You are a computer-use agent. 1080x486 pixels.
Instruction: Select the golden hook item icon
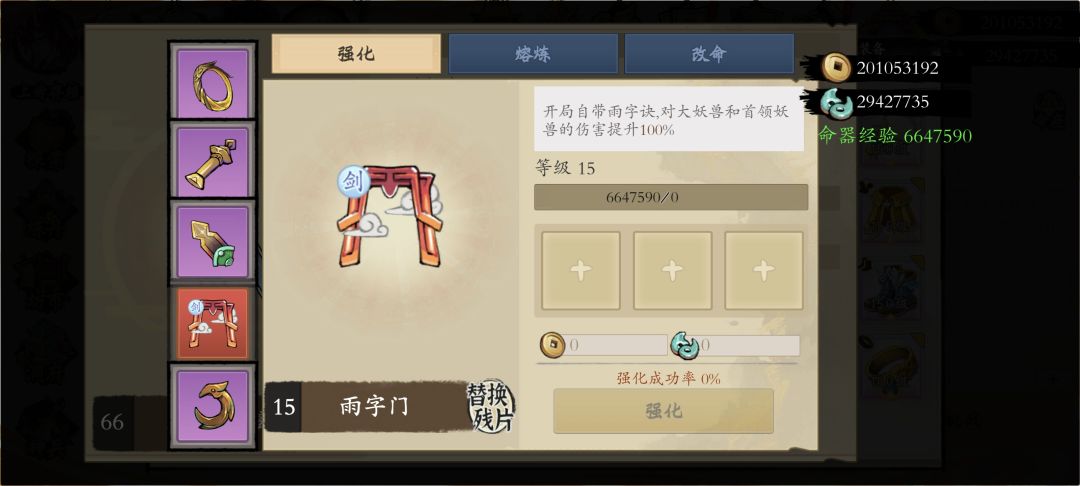tap(213, 406)
